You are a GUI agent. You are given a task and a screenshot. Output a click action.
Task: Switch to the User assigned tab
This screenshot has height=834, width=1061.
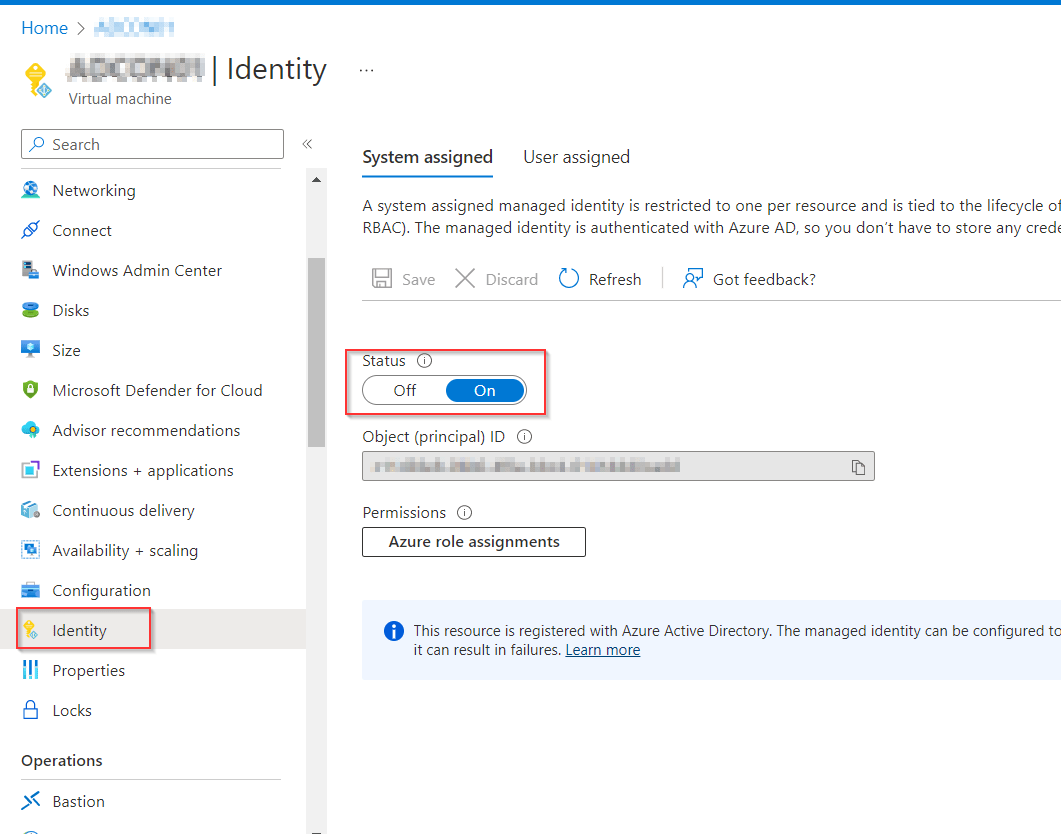[x=576, y=157]
